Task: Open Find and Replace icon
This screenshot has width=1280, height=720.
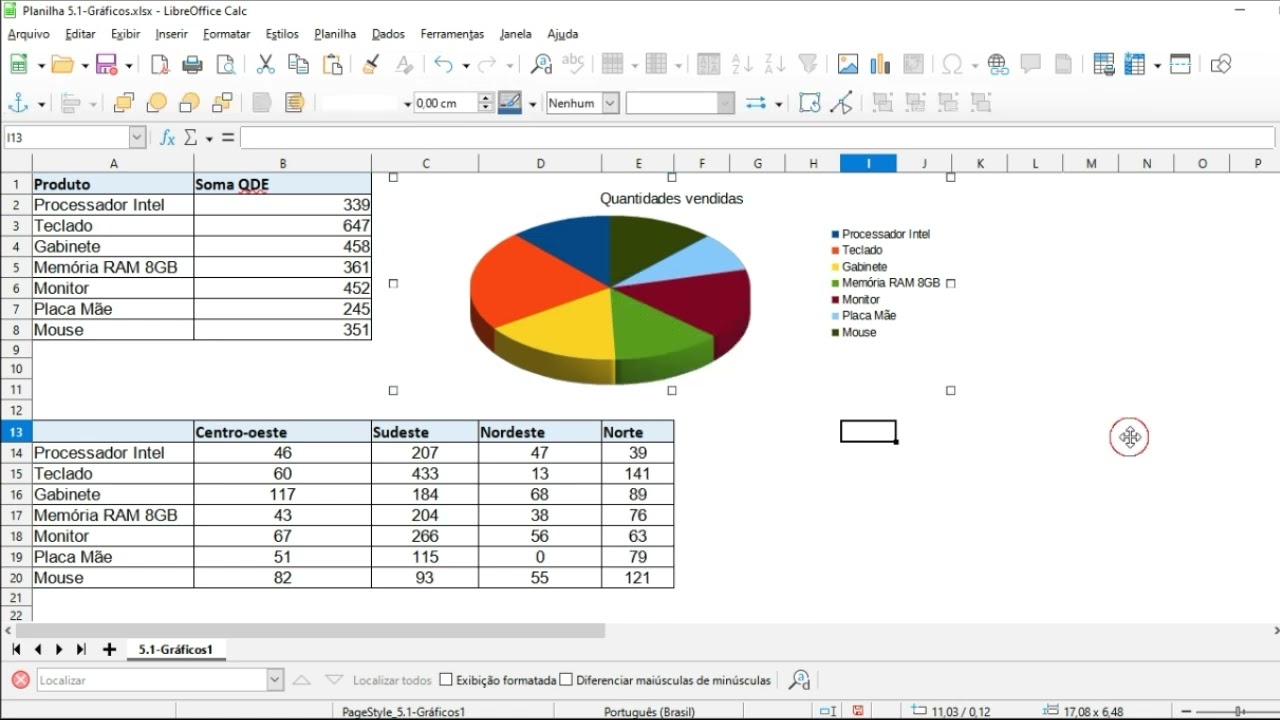Action: point(541,64)
